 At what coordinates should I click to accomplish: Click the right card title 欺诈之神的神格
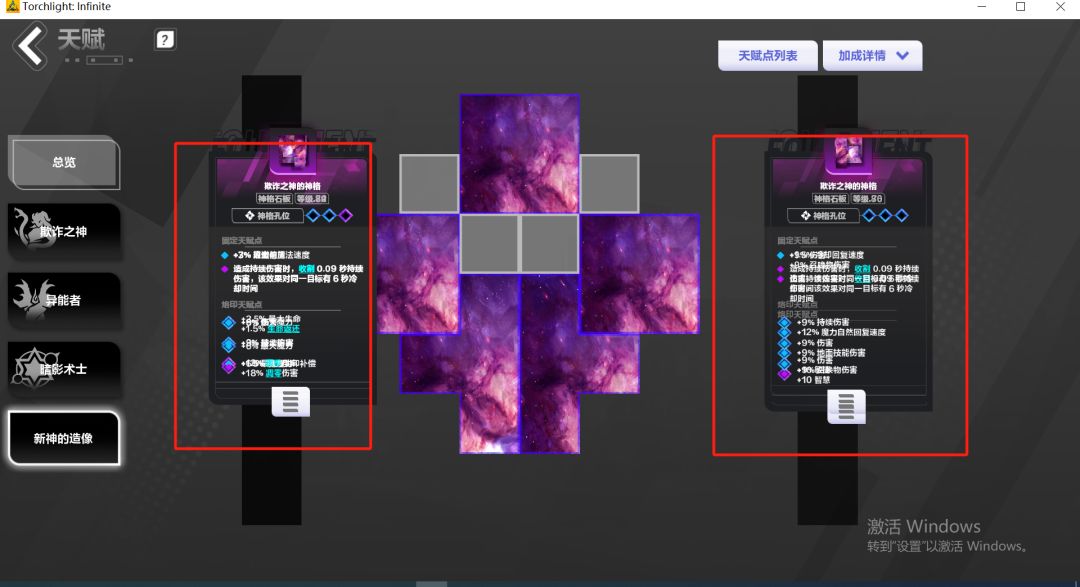tap(848, 186)
